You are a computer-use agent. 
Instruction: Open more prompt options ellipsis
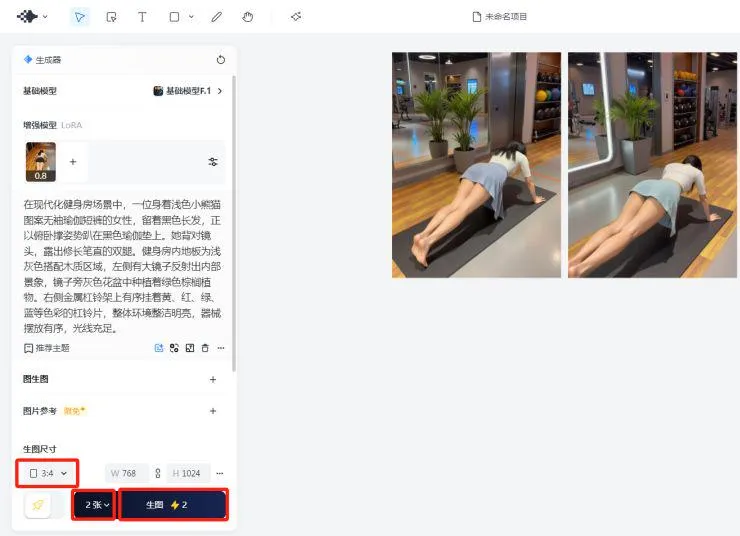pyautogui.click(x=221, y=348)
